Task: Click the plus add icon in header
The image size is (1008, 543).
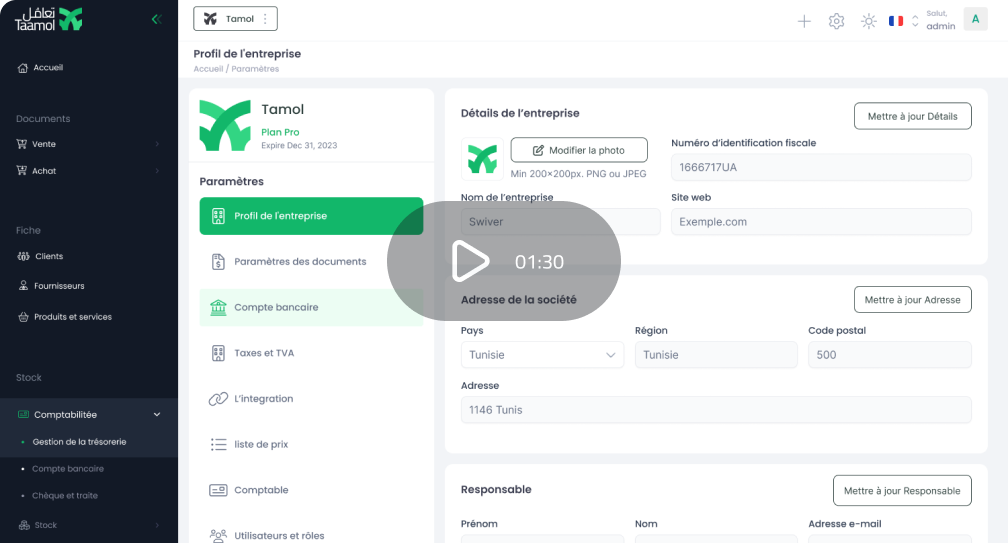Action: tap(804, 21)
